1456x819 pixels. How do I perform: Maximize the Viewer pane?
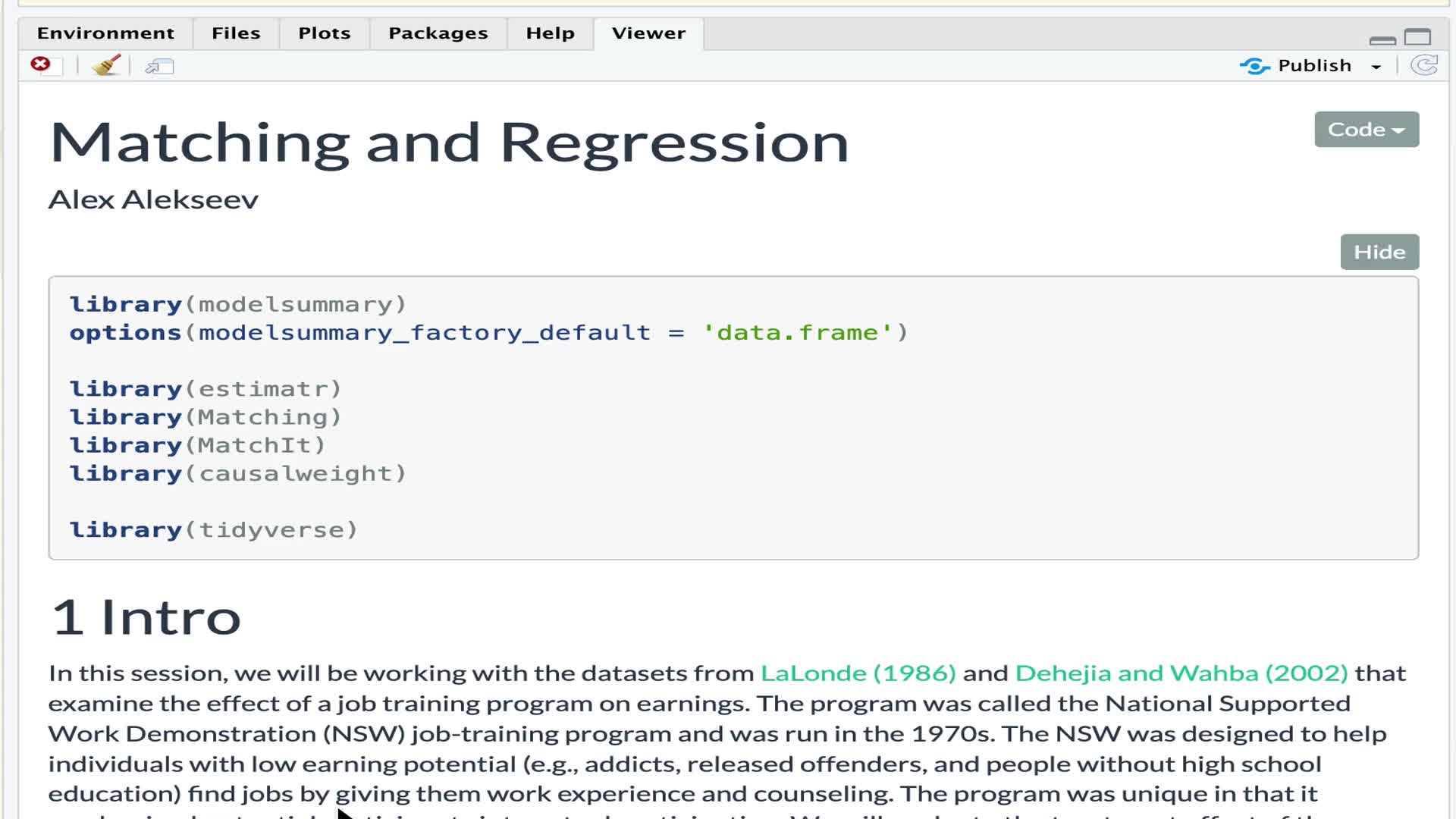pos(1417,37)
